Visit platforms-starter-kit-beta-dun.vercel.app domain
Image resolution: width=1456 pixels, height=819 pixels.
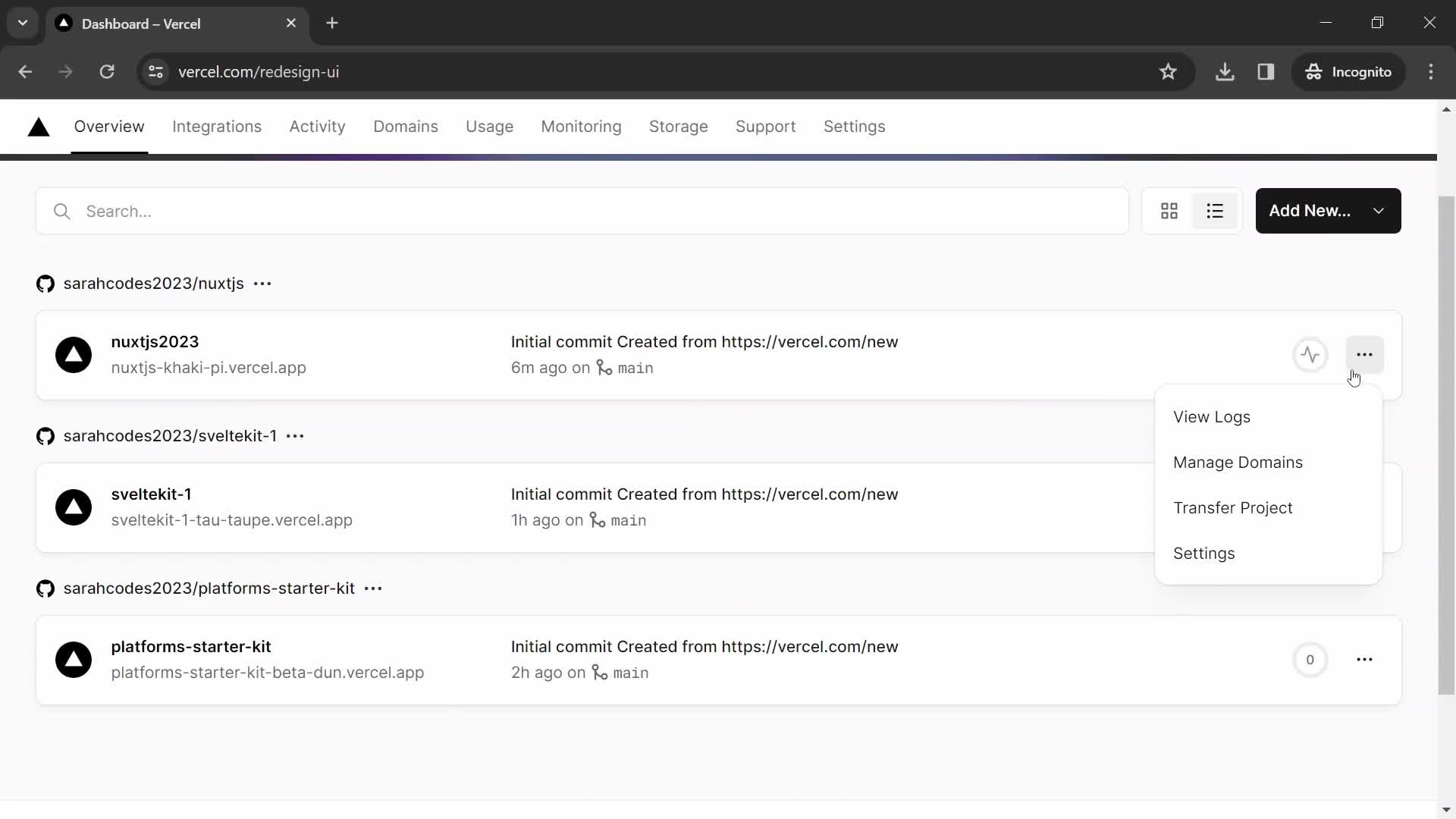[267, 673]
